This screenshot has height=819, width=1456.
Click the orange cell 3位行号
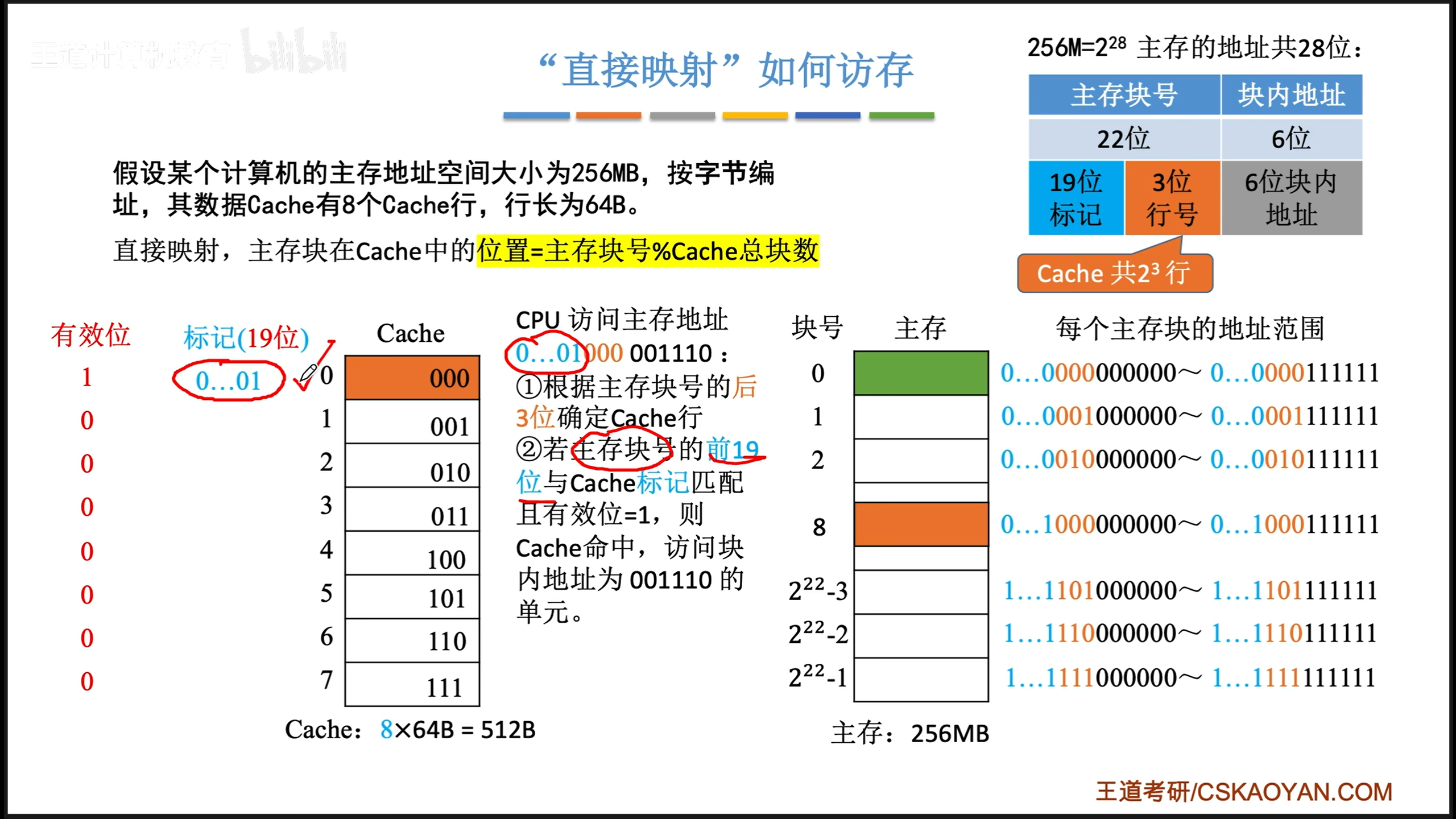click(1172, 198)
